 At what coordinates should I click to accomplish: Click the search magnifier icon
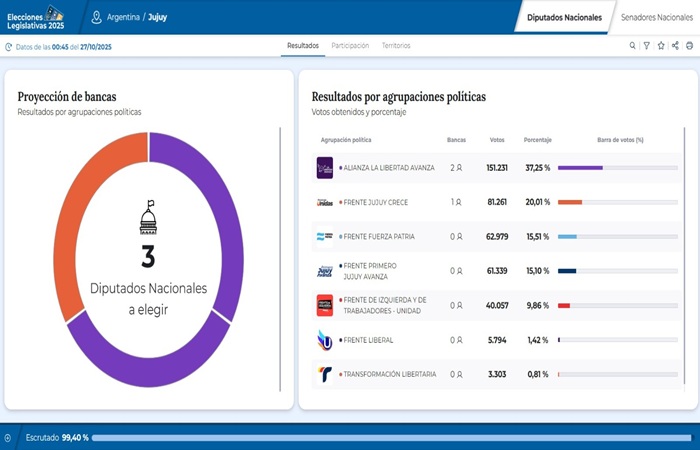[632, 46]
